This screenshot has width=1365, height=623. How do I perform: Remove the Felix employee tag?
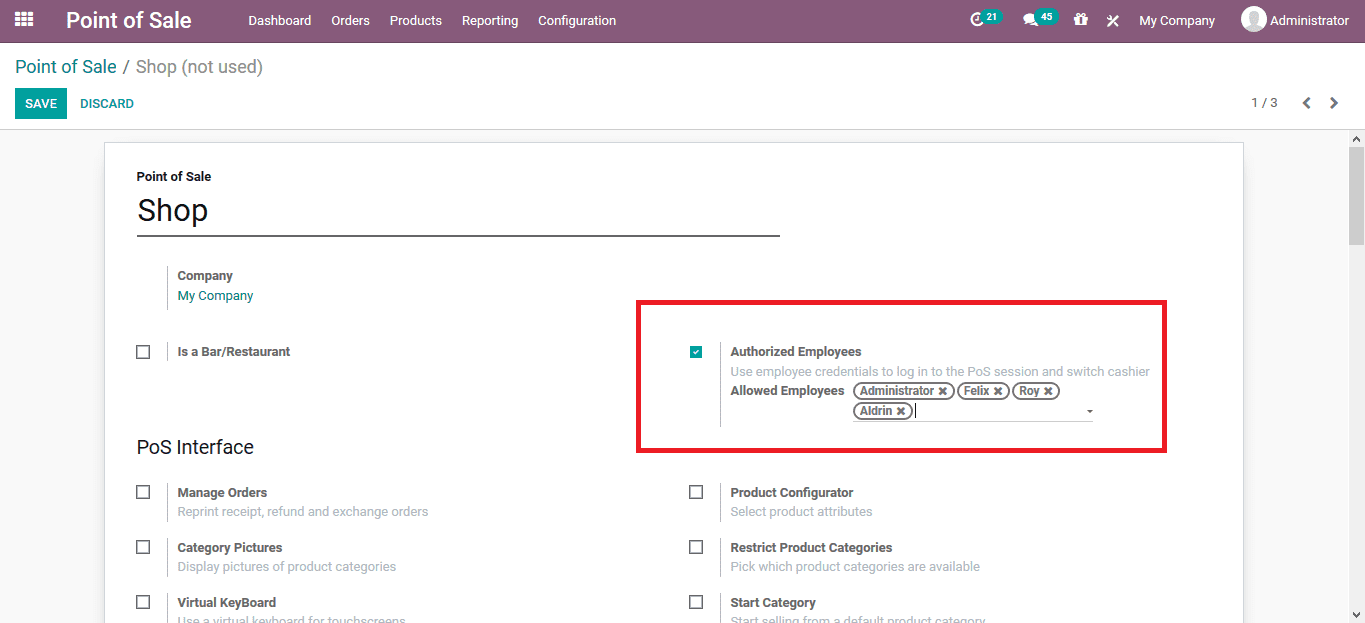[x=998, y=391]
